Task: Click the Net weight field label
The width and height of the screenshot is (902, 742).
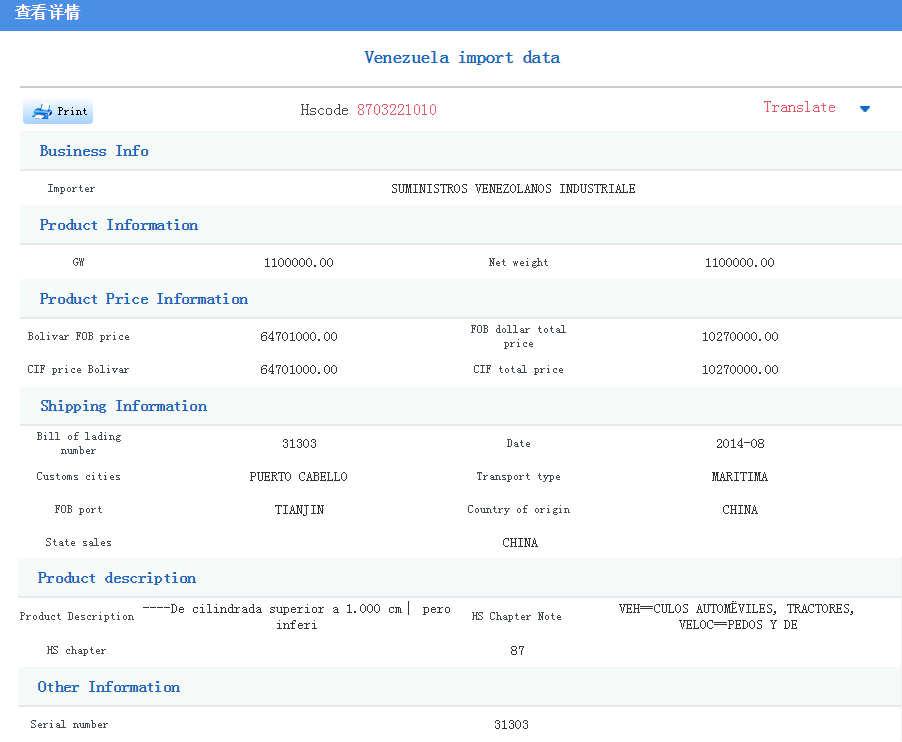Action: [518, 263]
